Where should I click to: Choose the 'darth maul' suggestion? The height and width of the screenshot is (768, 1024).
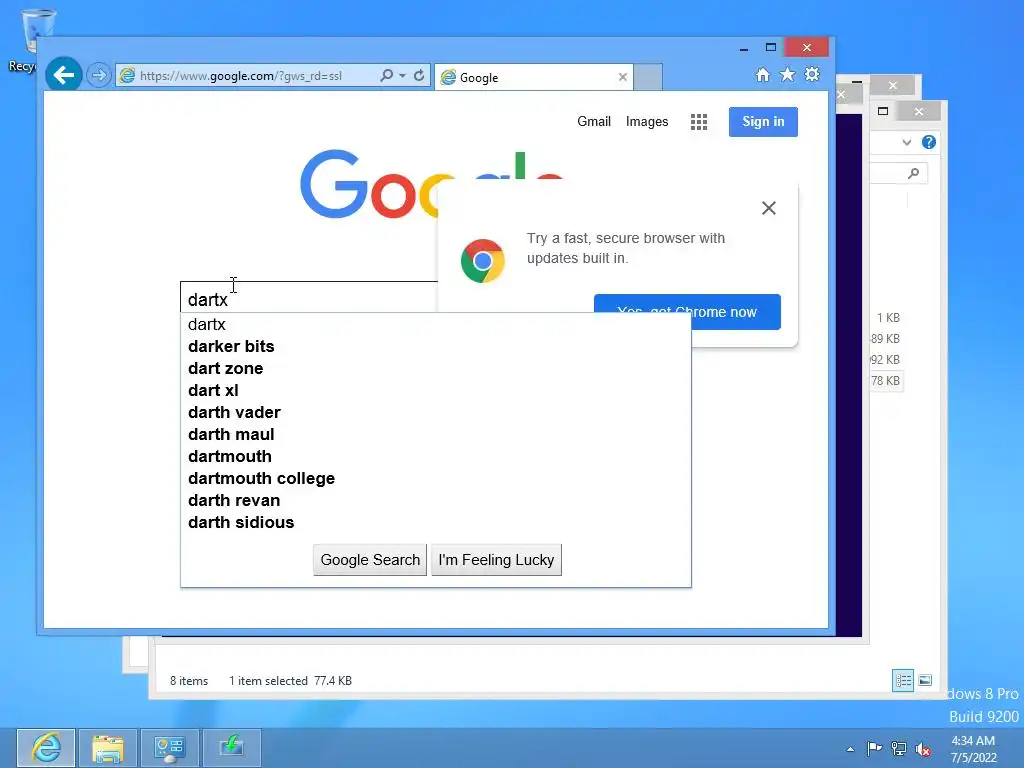(x=436, y=434)
